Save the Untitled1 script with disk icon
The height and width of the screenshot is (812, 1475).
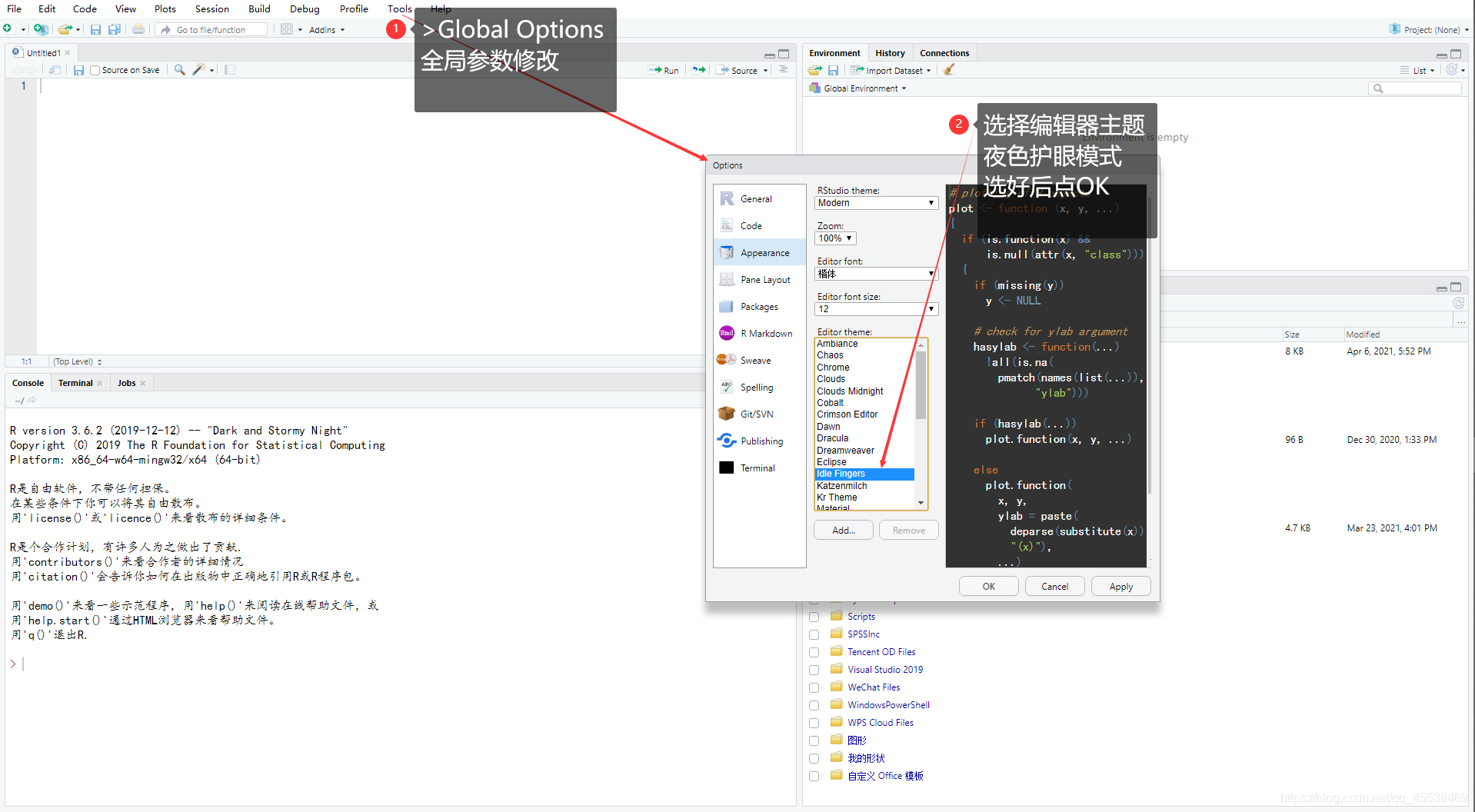78,70
